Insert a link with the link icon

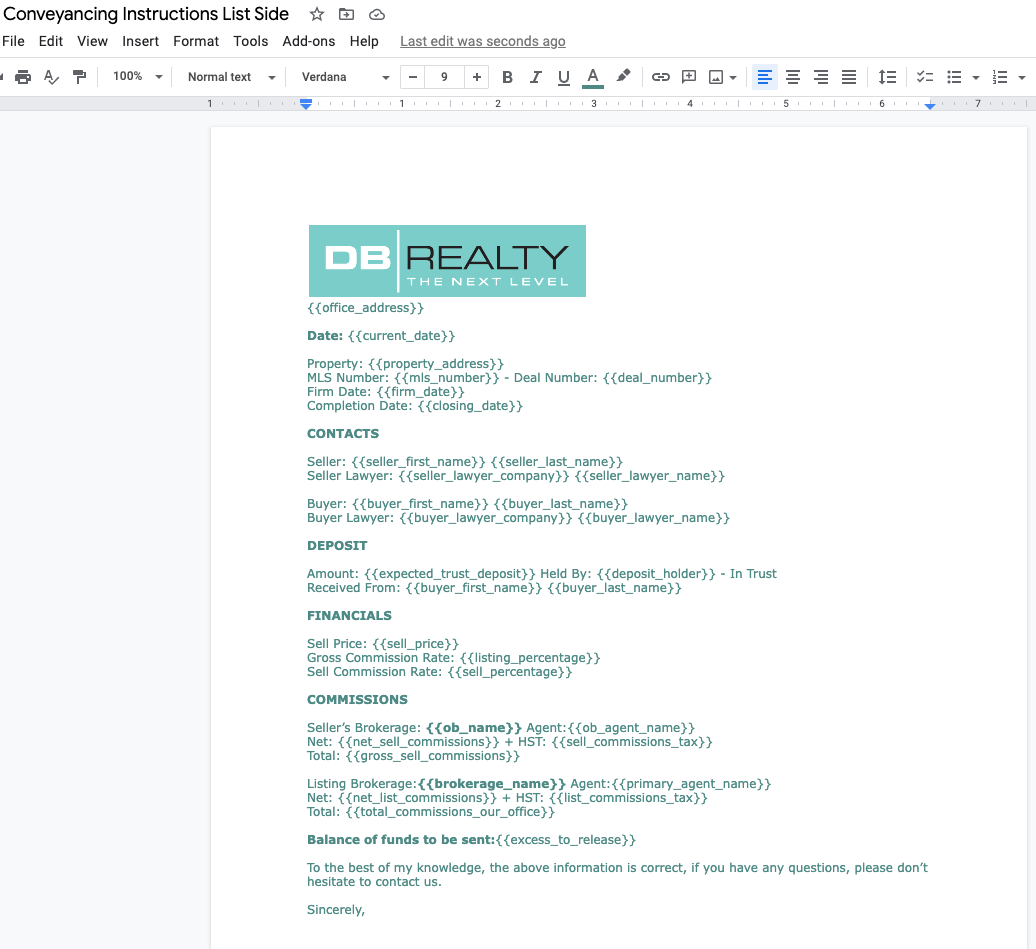661,77
